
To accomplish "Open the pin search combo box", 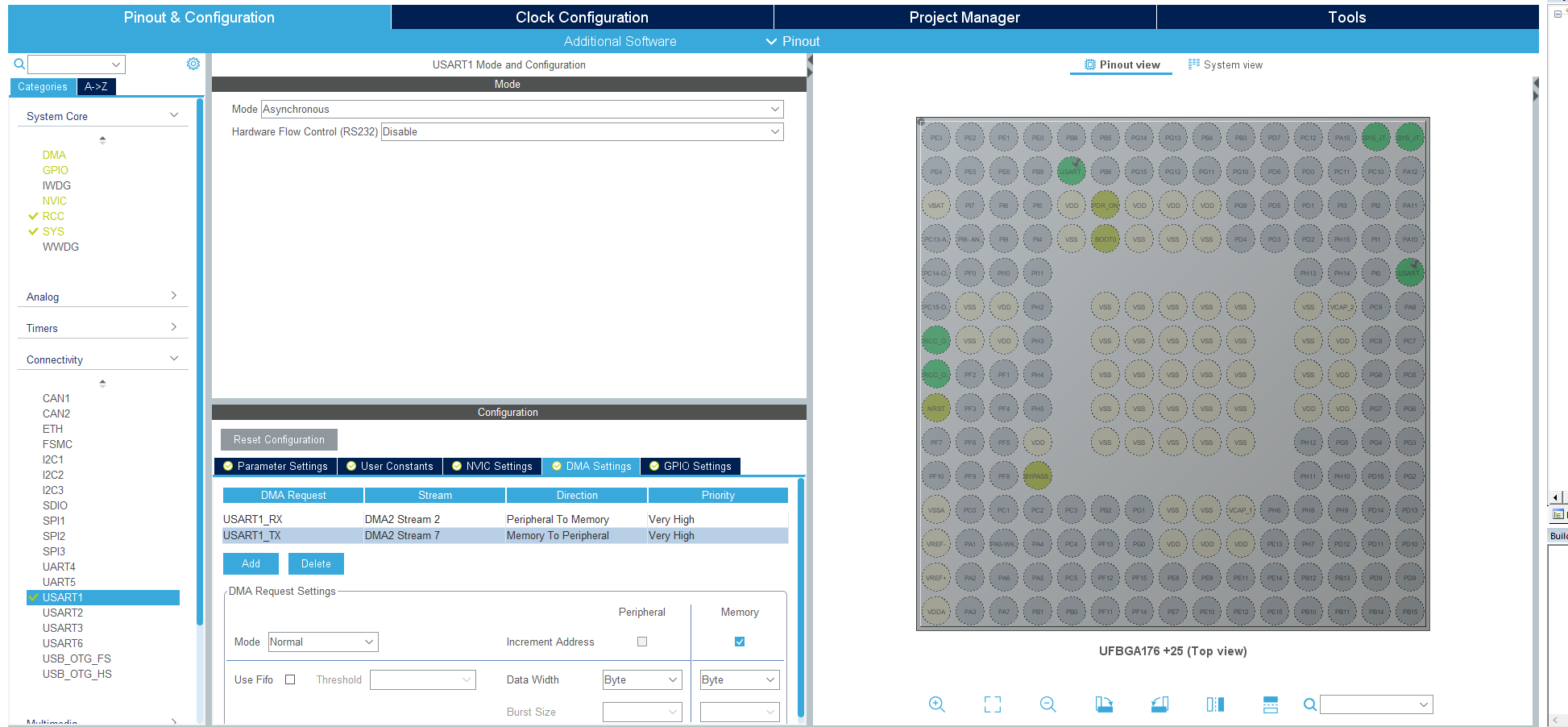I will 1376,704.
